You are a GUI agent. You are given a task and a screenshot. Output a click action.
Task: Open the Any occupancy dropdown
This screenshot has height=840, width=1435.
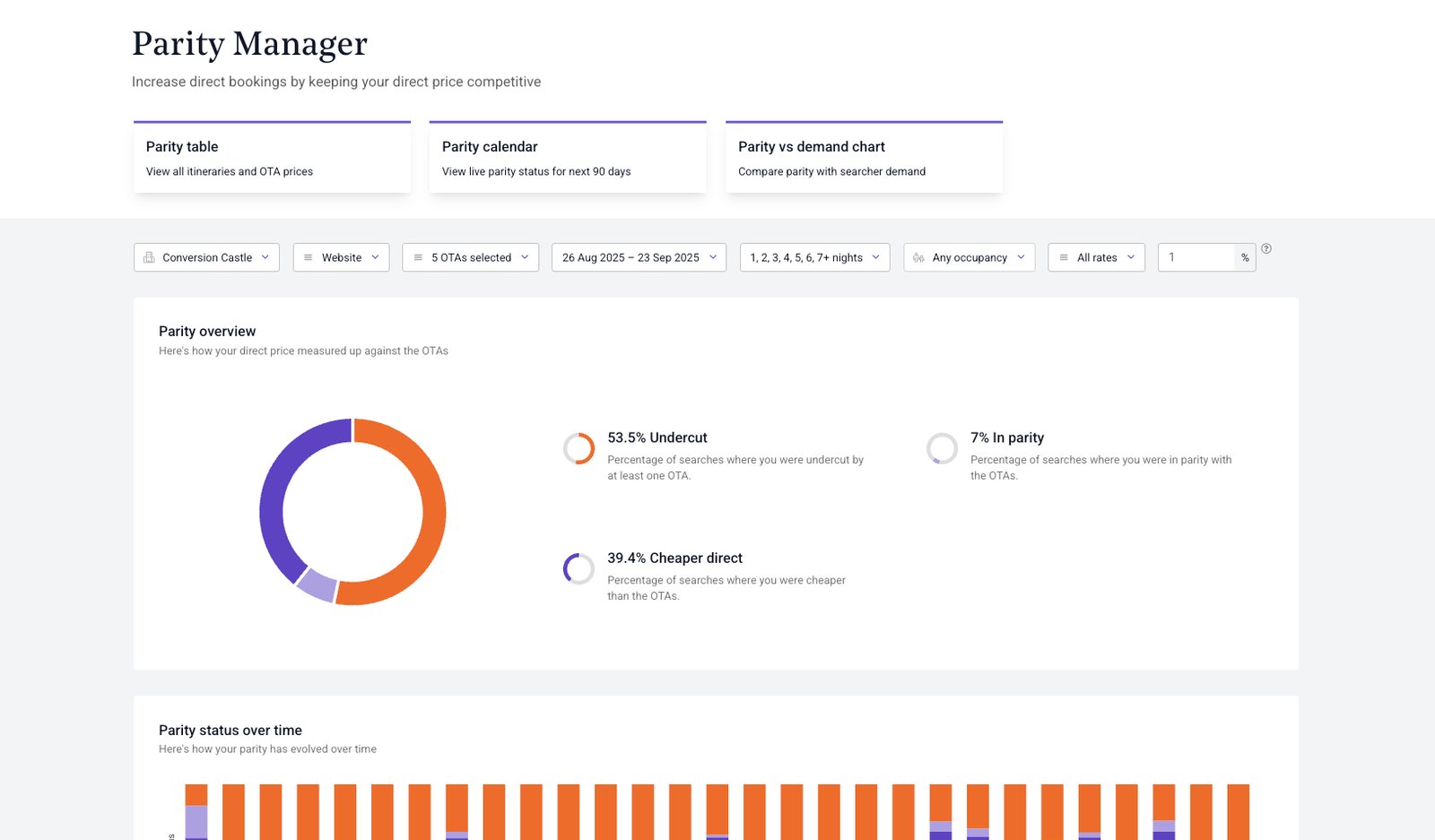[970, 257]
